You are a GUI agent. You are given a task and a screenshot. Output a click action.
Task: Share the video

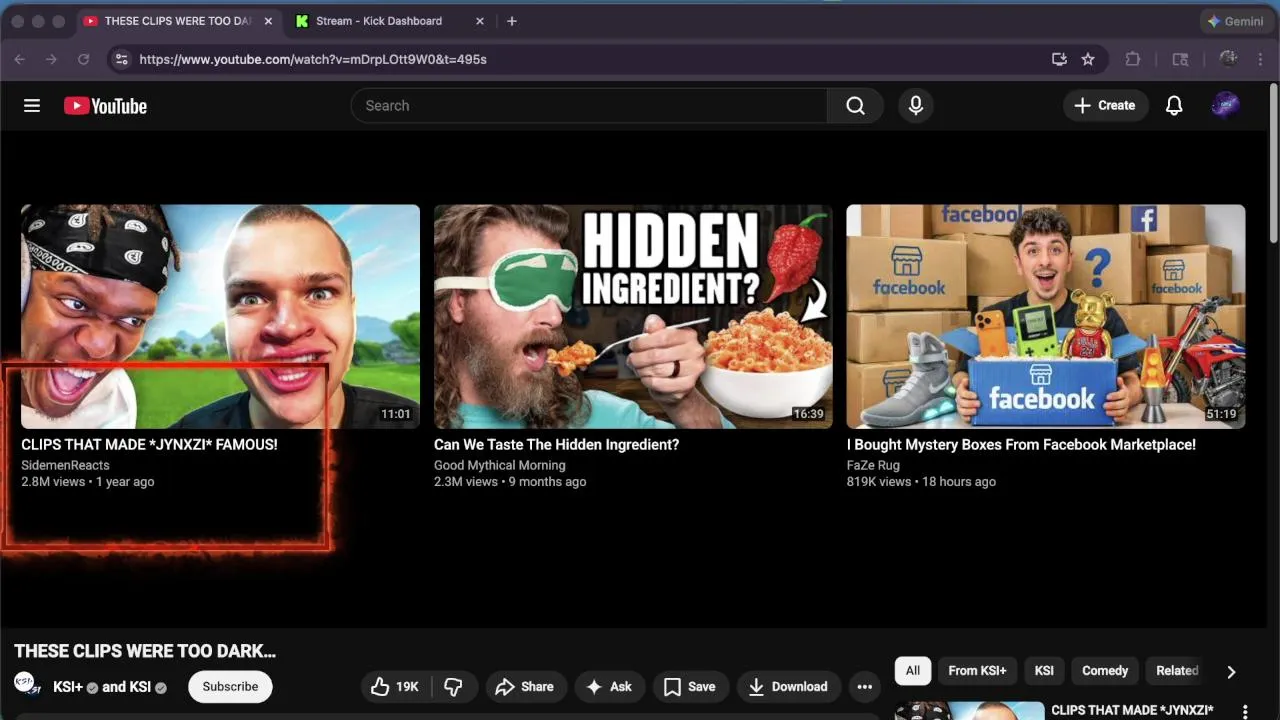point(525,686)
